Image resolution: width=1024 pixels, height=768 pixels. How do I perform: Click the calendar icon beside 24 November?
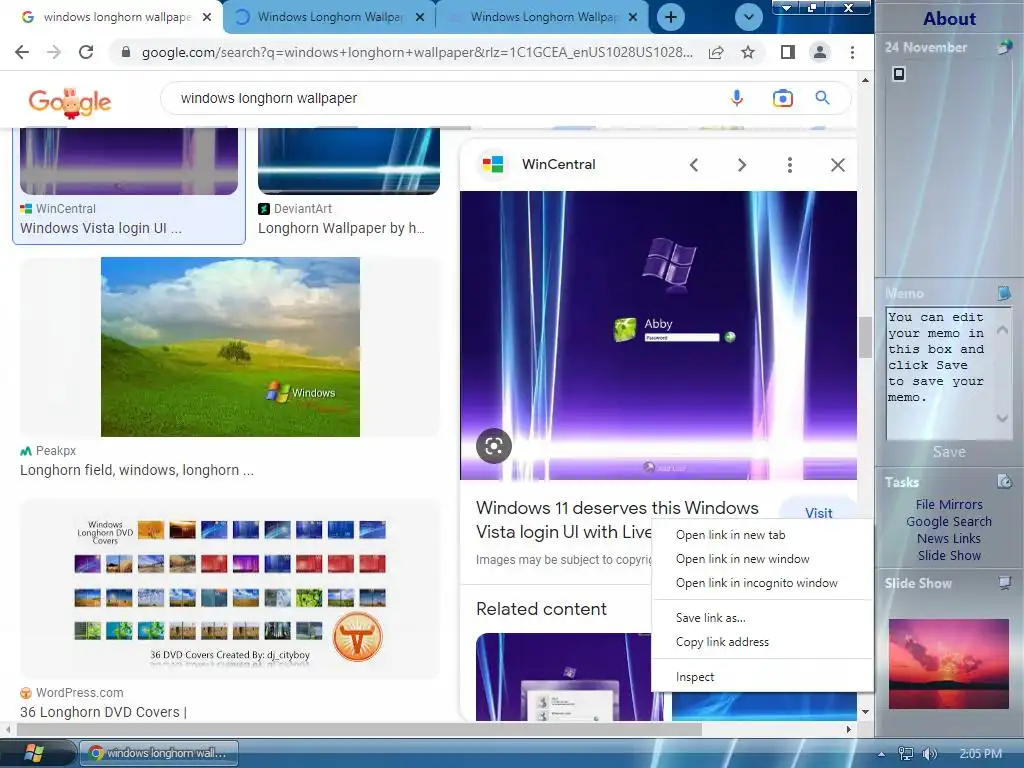pyautogui.click(x=1004, y=47)
